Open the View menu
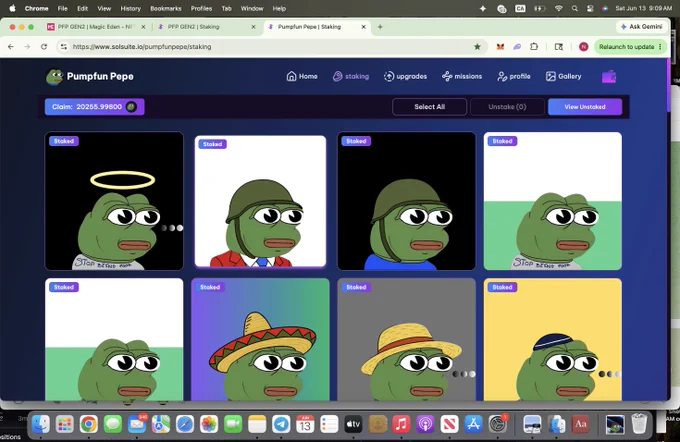The image size is (680, 442). pyautogui.click(x=104, y=8)
